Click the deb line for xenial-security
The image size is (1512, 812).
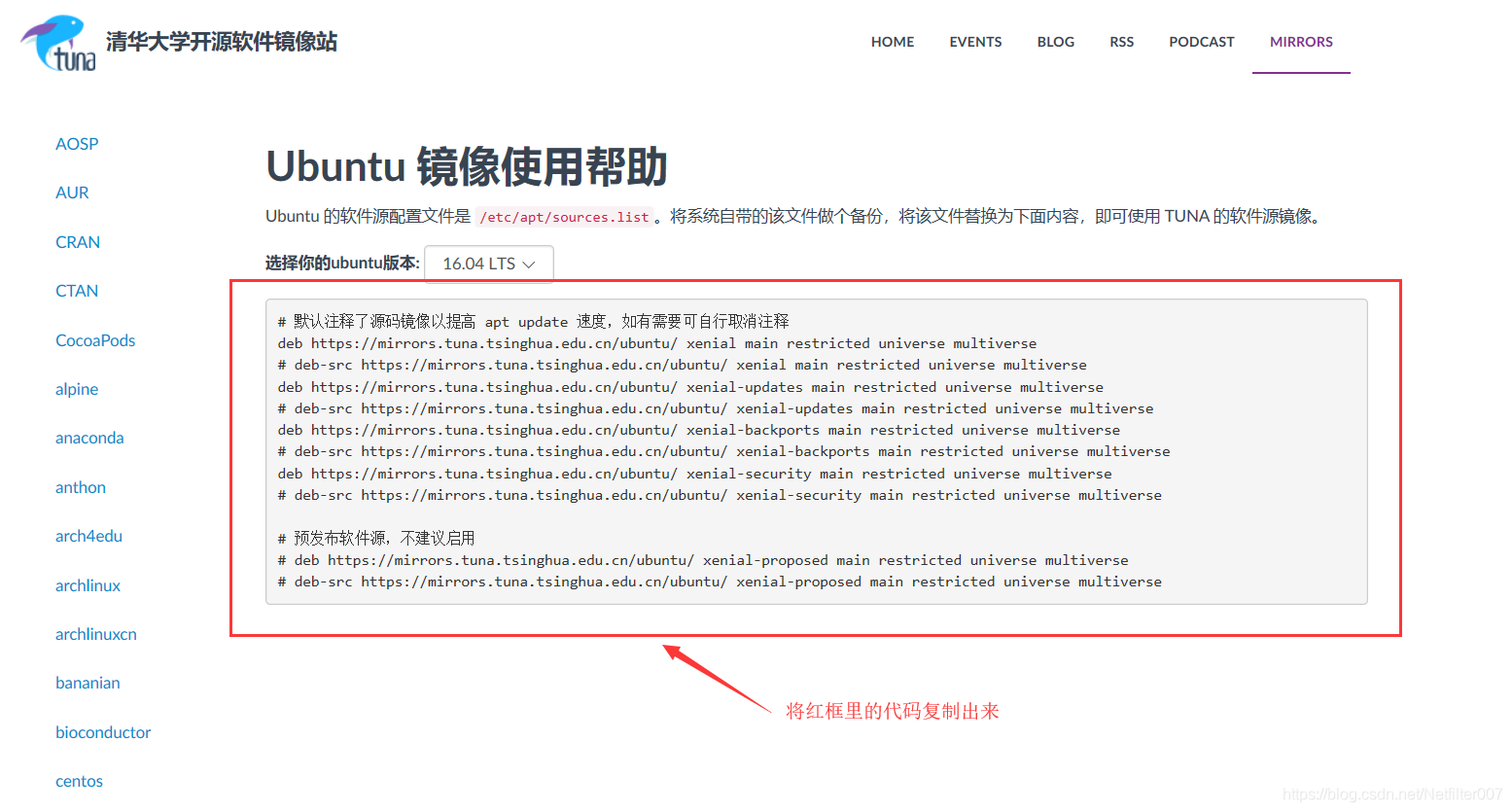(694, 474)
